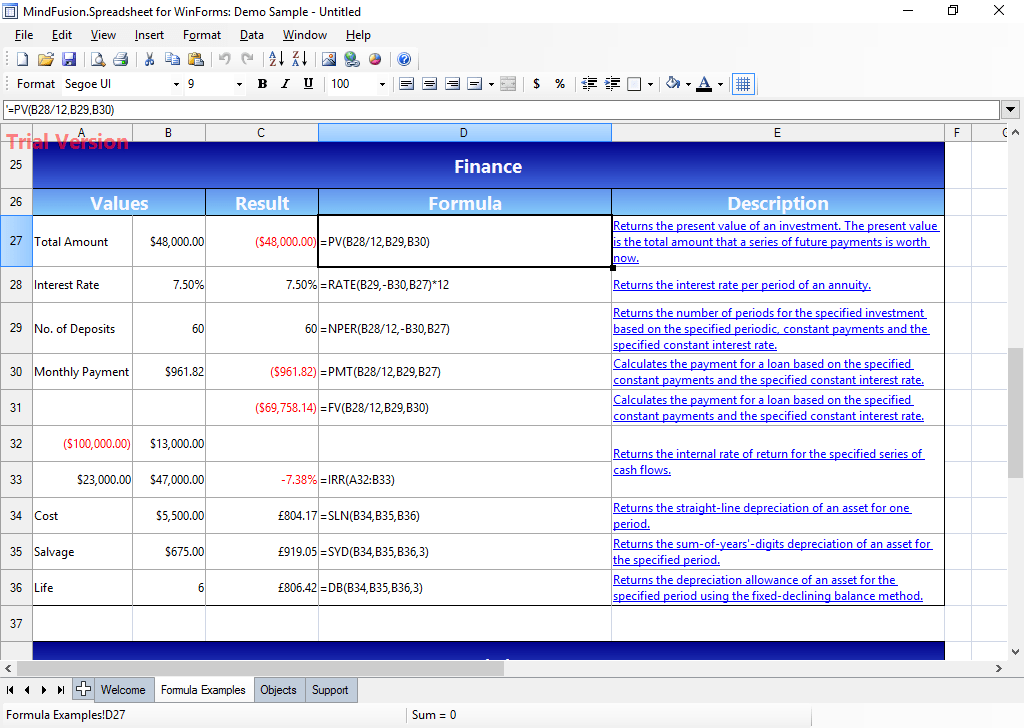Open the fill color dropdown arrow
This screenshot has height=728, width=1024.
click(687, 84)
